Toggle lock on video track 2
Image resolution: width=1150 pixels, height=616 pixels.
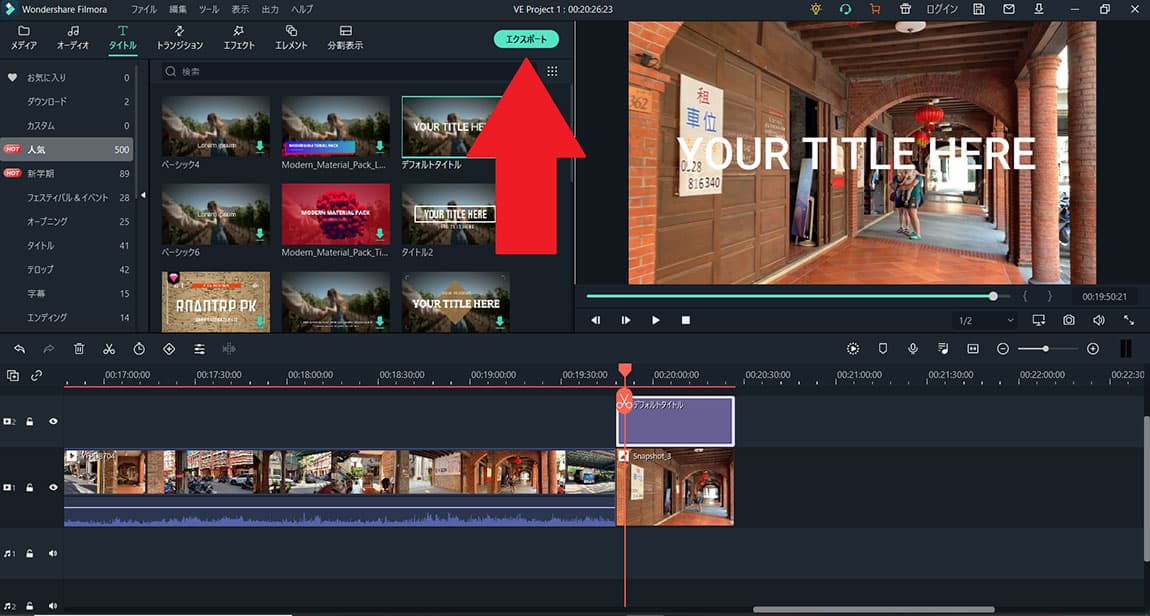coord(29,422)
